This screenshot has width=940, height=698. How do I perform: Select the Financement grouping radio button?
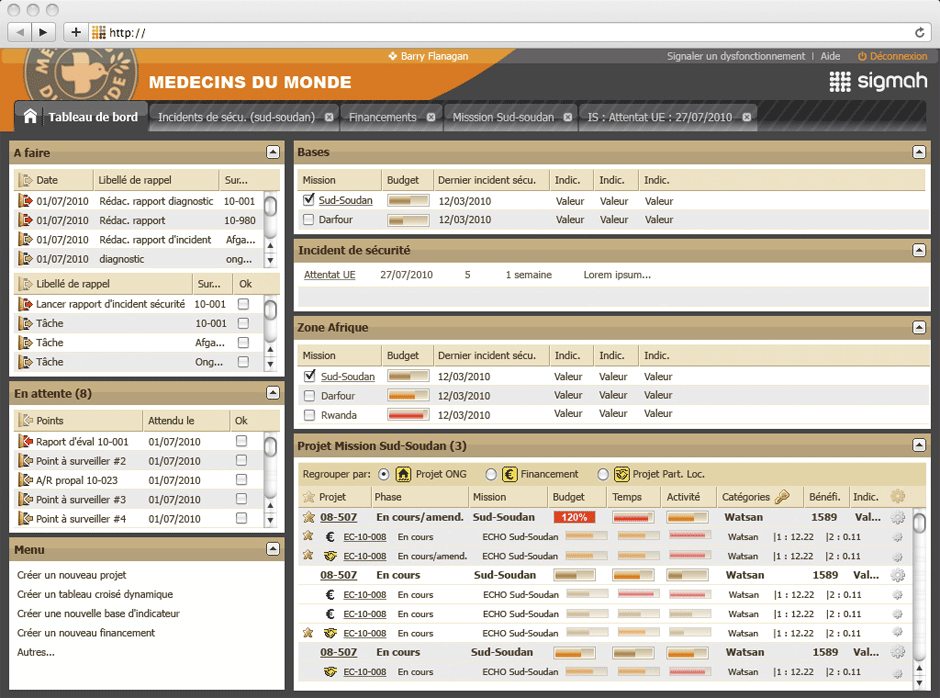(491, 474)
